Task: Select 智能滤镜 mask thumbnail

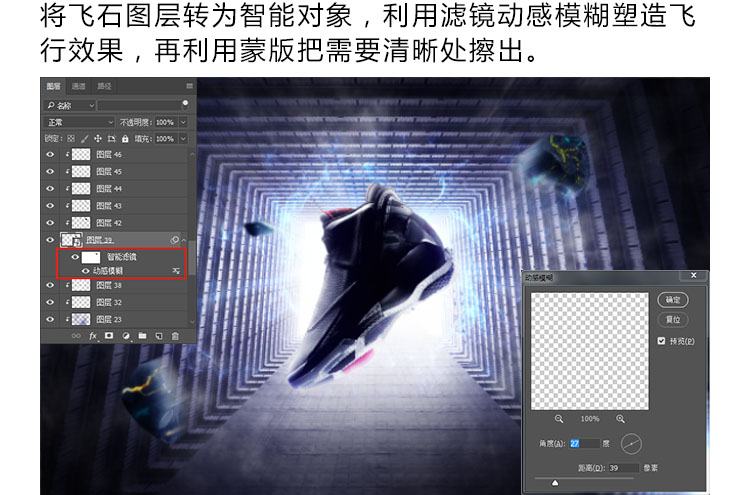Action: click(91, 257)
